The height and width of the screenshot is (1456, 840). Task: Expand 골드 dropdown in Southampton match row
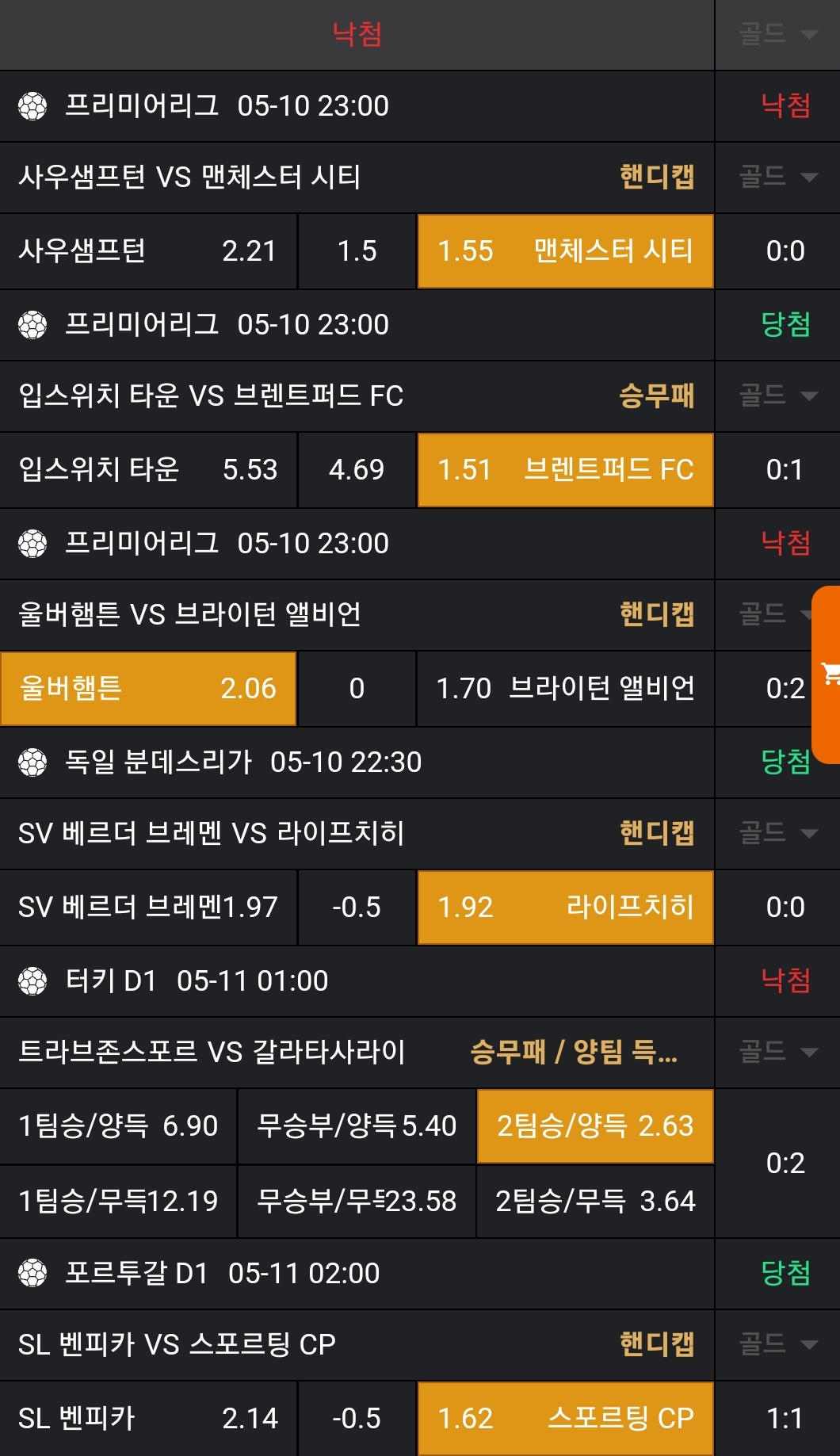pyautogui.click(x=777, y=177)
